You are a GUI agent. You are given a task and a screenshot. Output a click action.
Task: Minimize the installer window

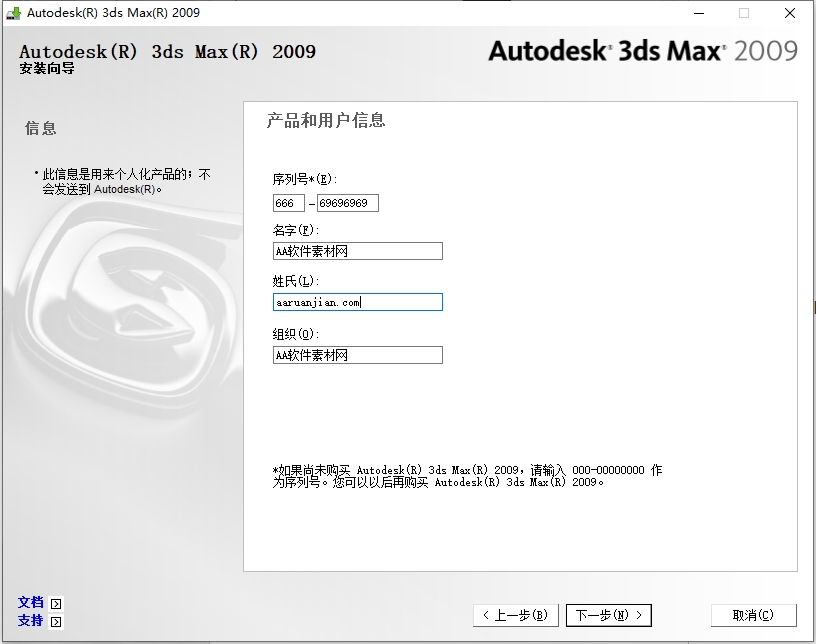coord(697,13)
